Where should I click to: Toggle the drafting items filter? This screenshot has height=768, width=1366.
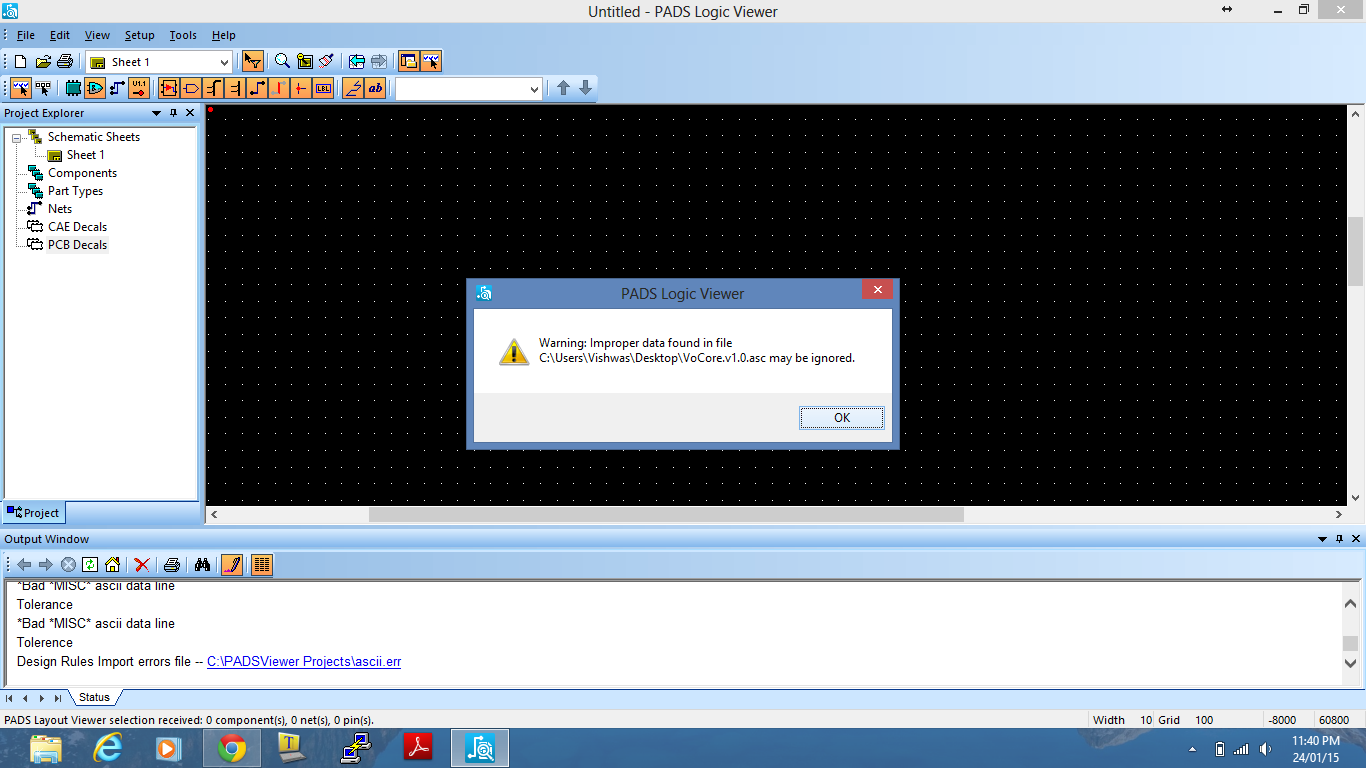tap(353, 89)
